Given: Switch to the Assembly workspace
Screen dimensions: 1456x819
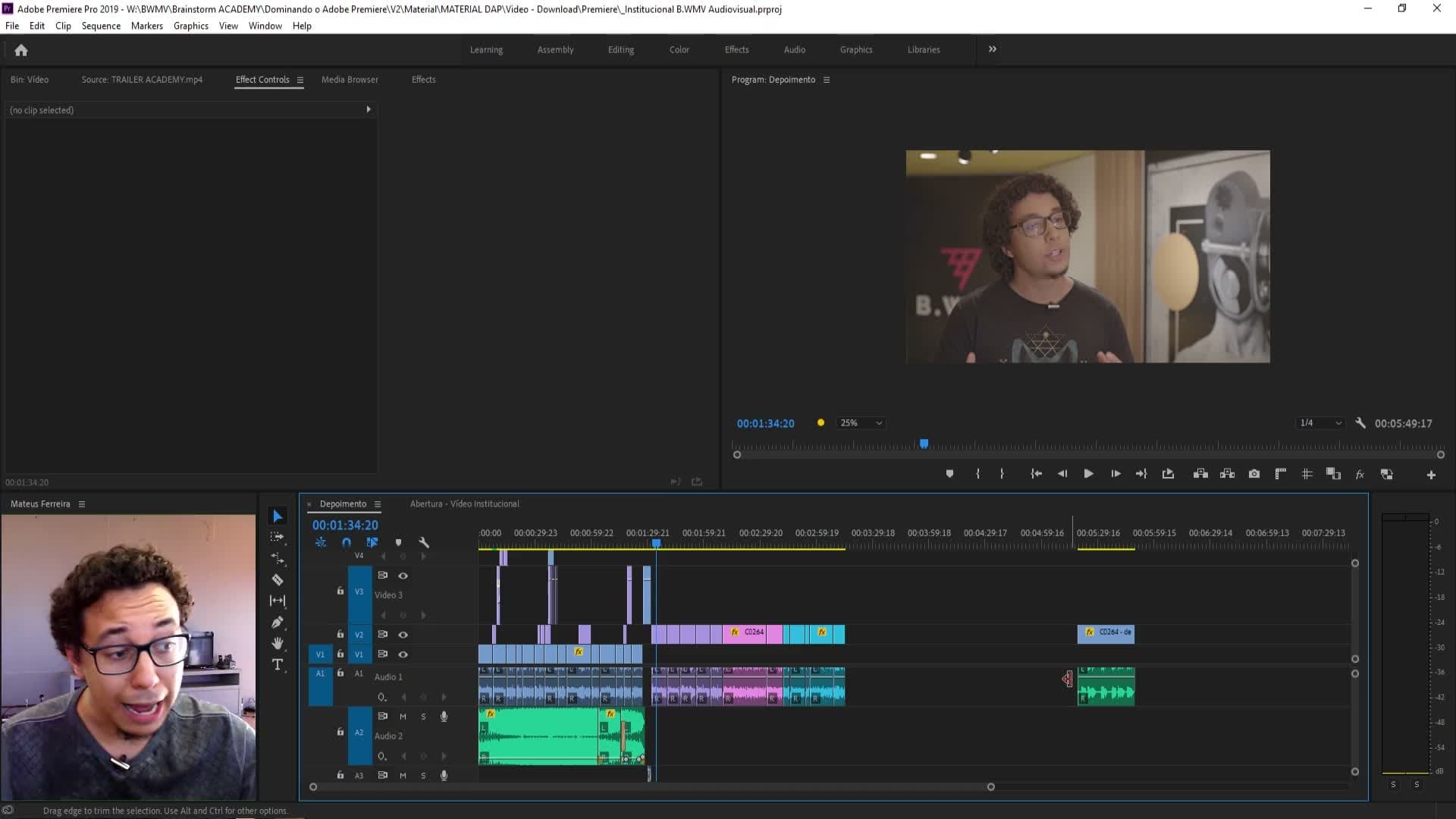Looking at the screenshot, I should click(555, 50).
